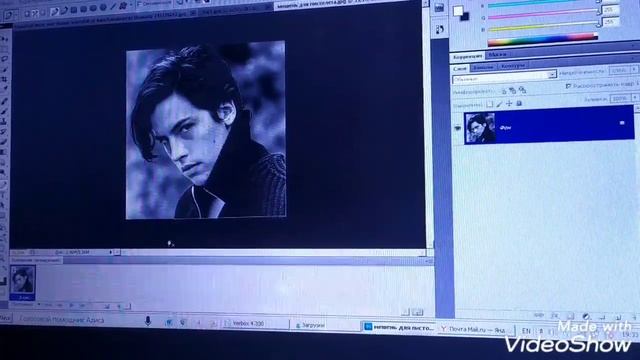640x360 pixels.
Task: Choose the Rectangle shape tool option
Action: tap(74, 10)
